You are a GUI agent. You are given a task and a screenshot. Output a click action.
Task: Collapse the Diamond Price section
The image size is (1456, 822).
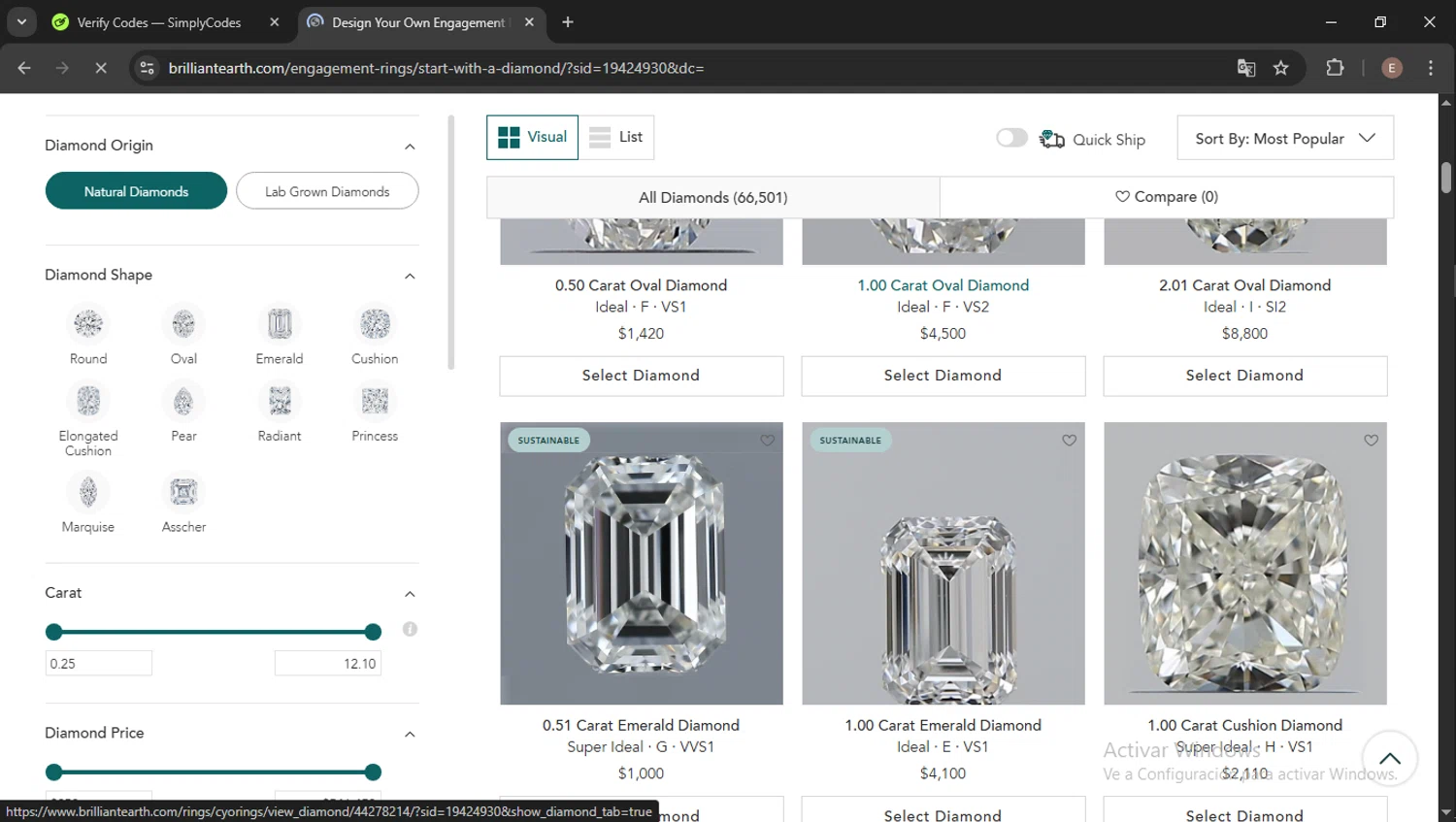coord(410,735)
